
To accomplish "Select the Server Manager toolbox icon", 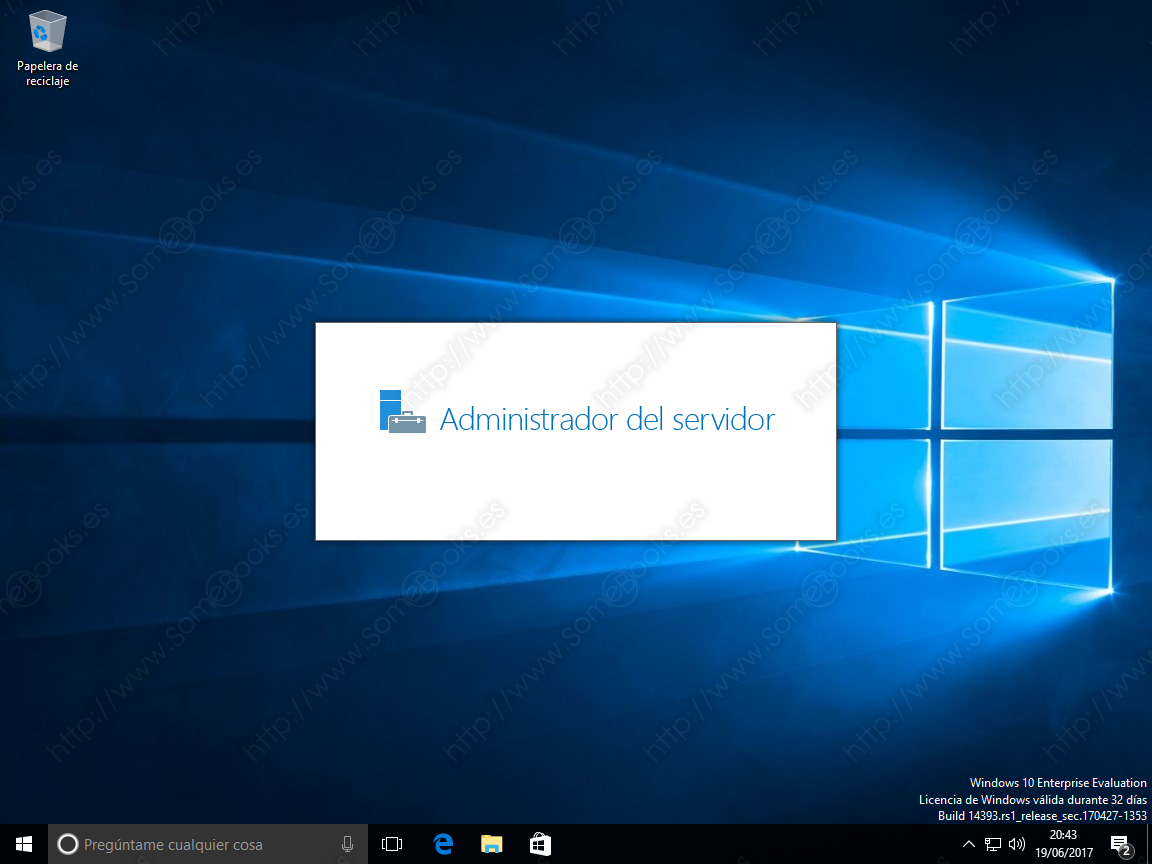I will (x=400, y=412).
